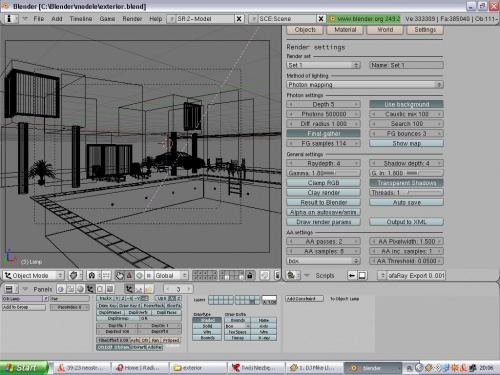This screenshot has height=375, width=500.
Task: Collapse header menus triangle beside Panels
Action: 25,289
